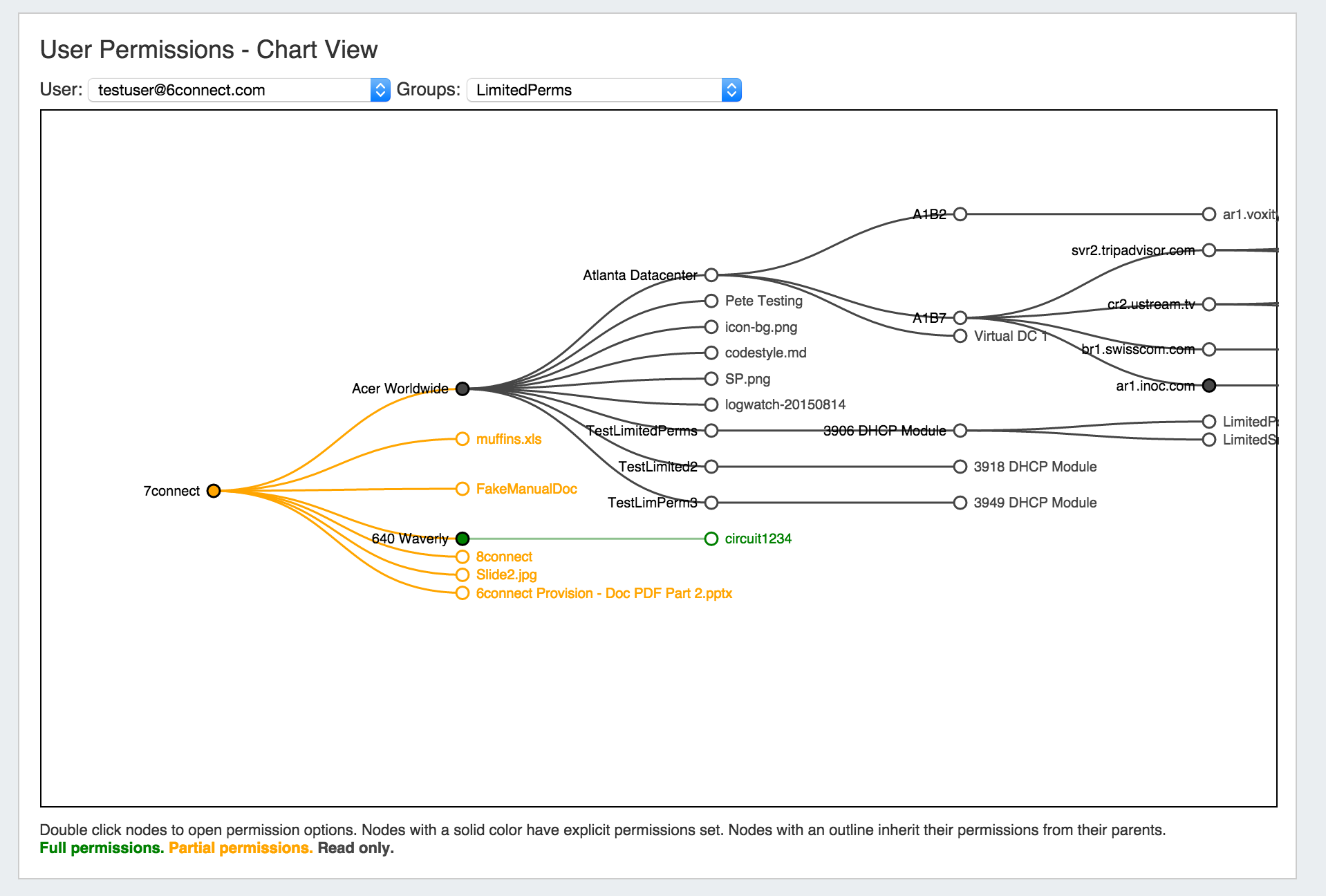Click the orange 7connect root node
This screenshot has width=1326, height=896.
(x=214, y=491)
